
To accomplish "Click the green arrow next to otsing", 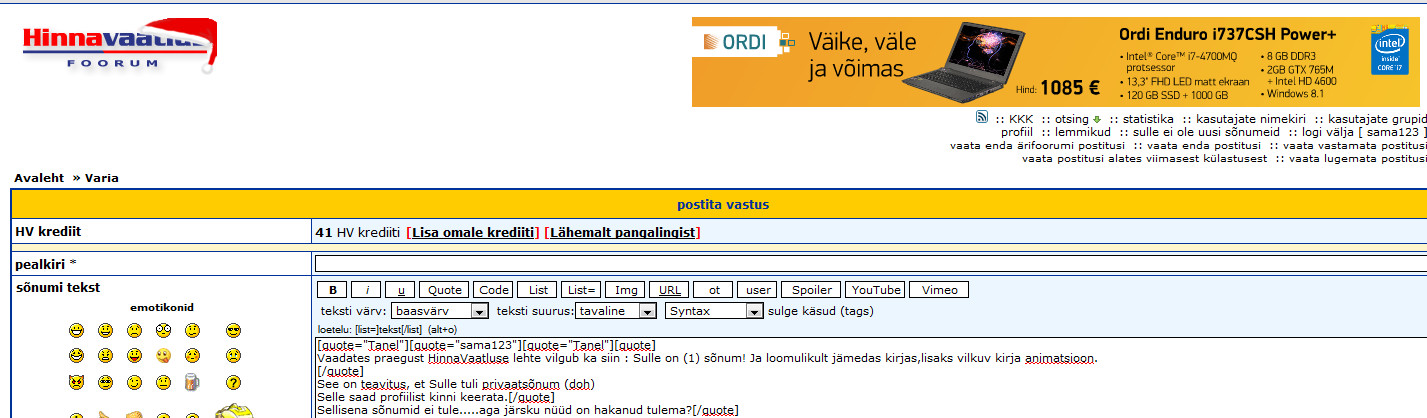I will [x=1097, y=119].
